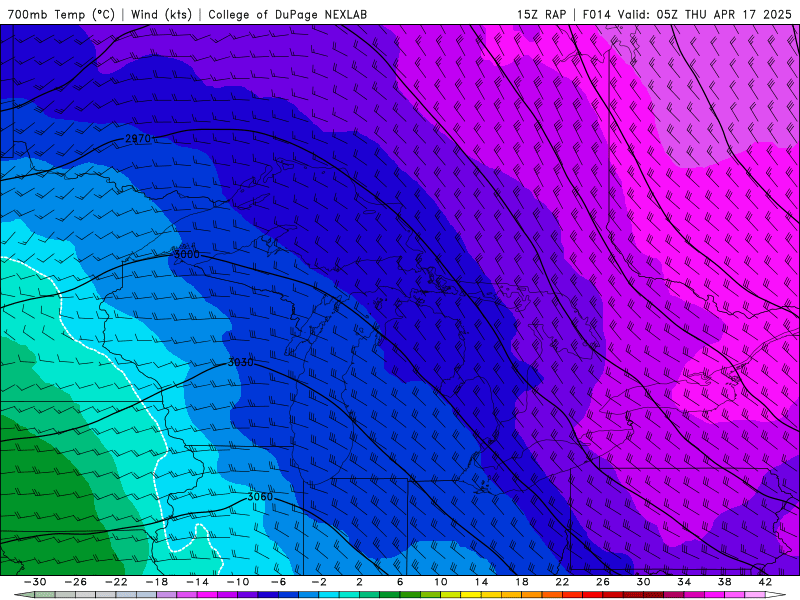Image resolution: width=800 pixels, height=600 pixels.
Task: Click the 26 color scale label
Action: pyautogui.click(x=603, y=582)
